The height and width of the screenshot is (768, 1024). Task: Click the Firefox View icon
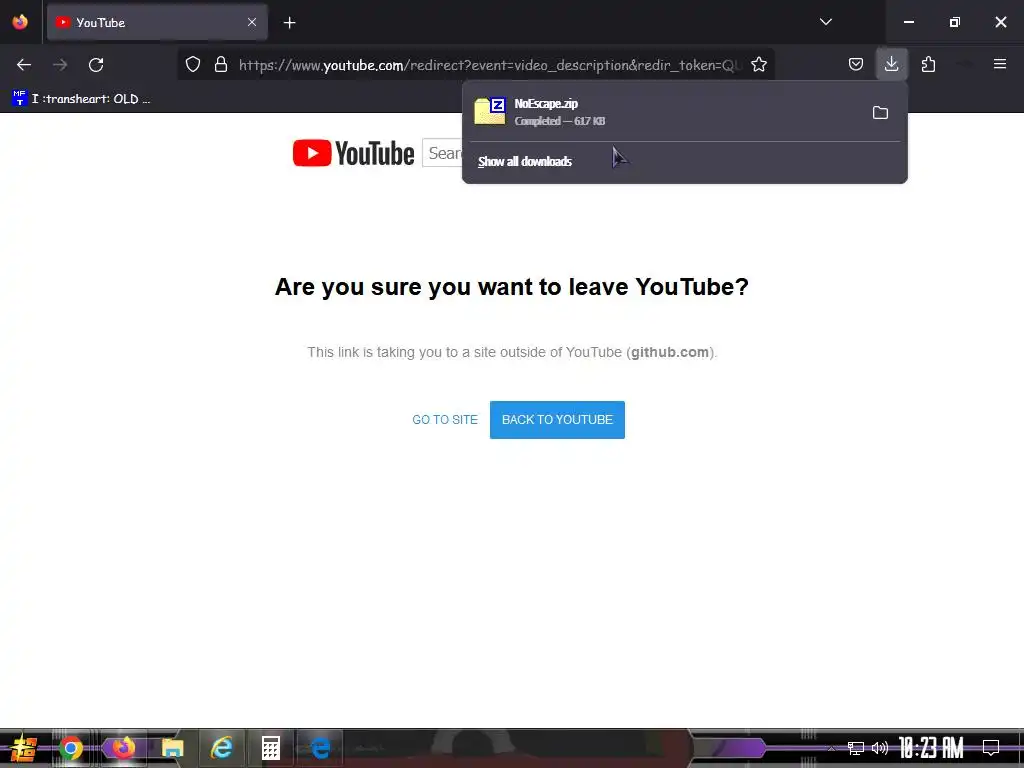click(20, 22)
